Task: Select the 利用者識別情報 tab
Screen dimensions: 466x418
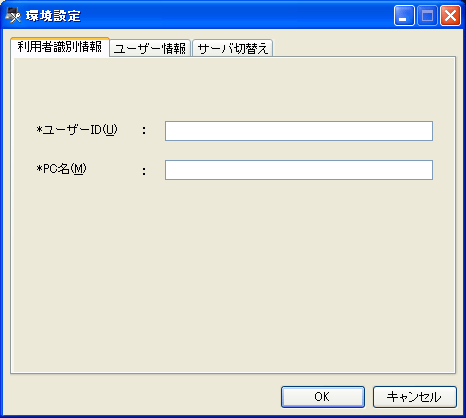Action: (60, 47)
